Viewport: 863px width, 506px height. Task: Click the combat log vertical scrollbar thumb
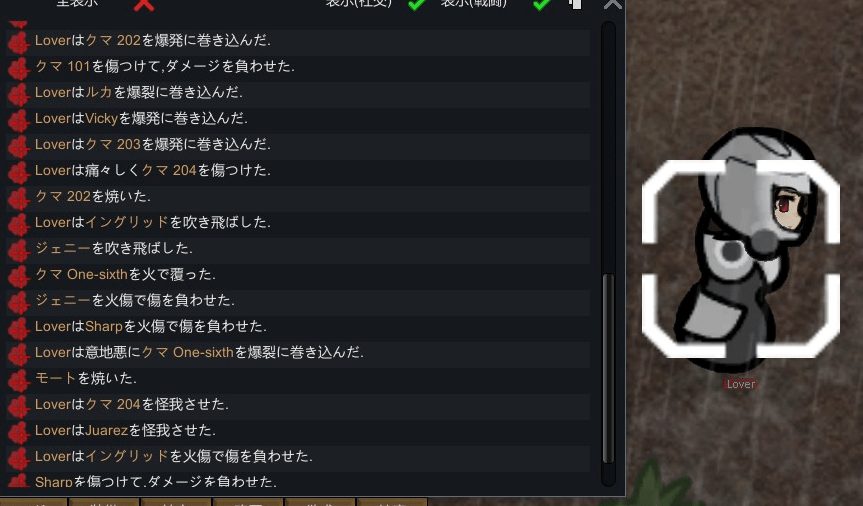tap(608, 368)
